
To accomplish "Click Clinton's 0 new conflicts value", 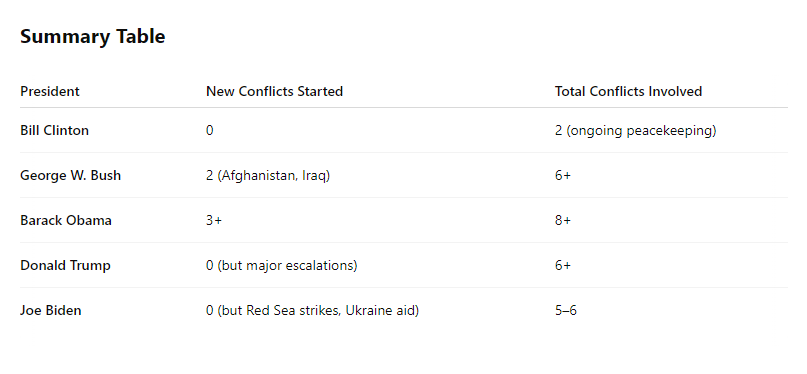I will (x=209, y=131).
